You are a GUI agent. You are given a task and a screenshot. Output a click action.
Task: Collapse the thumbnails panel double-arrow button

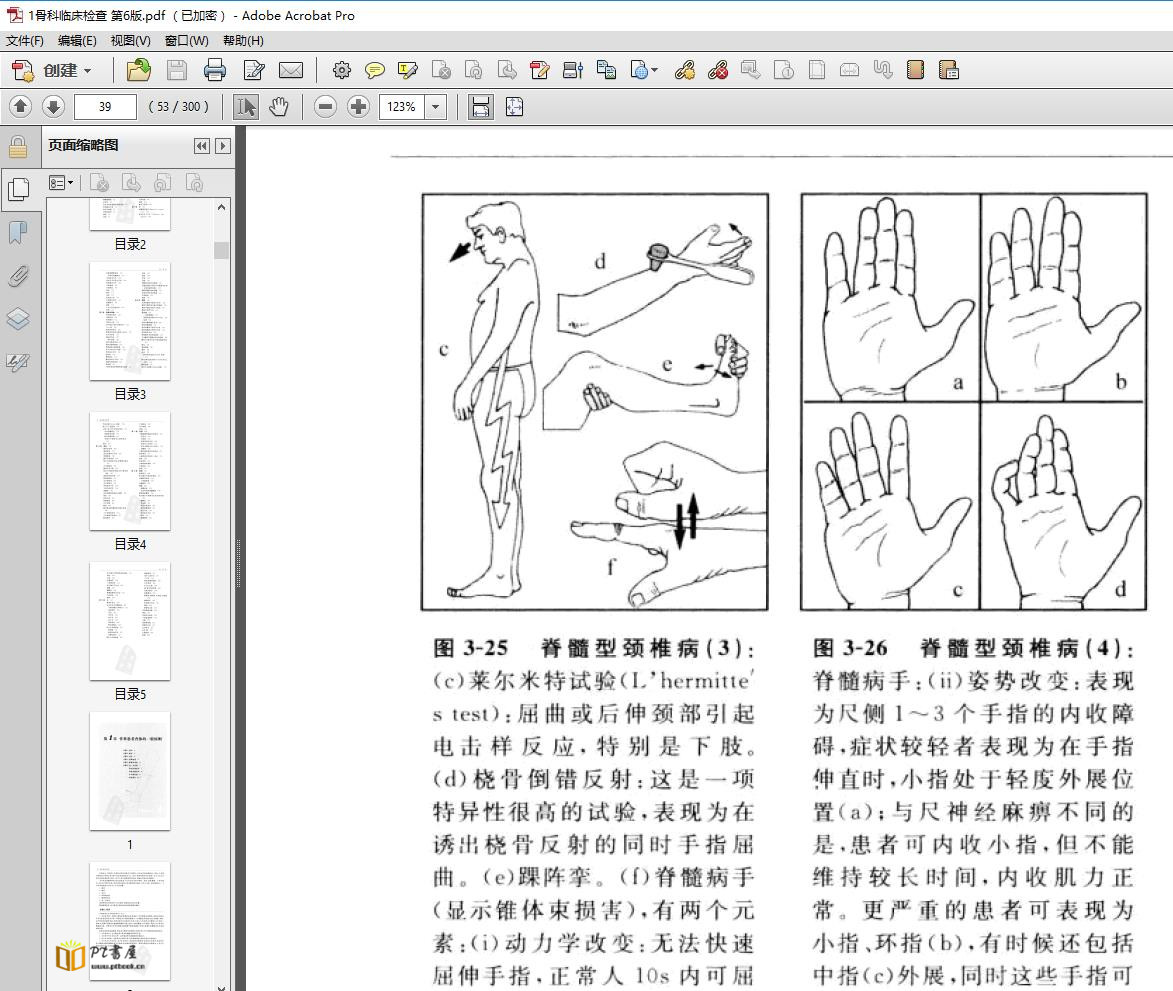(x=201, y=146)
